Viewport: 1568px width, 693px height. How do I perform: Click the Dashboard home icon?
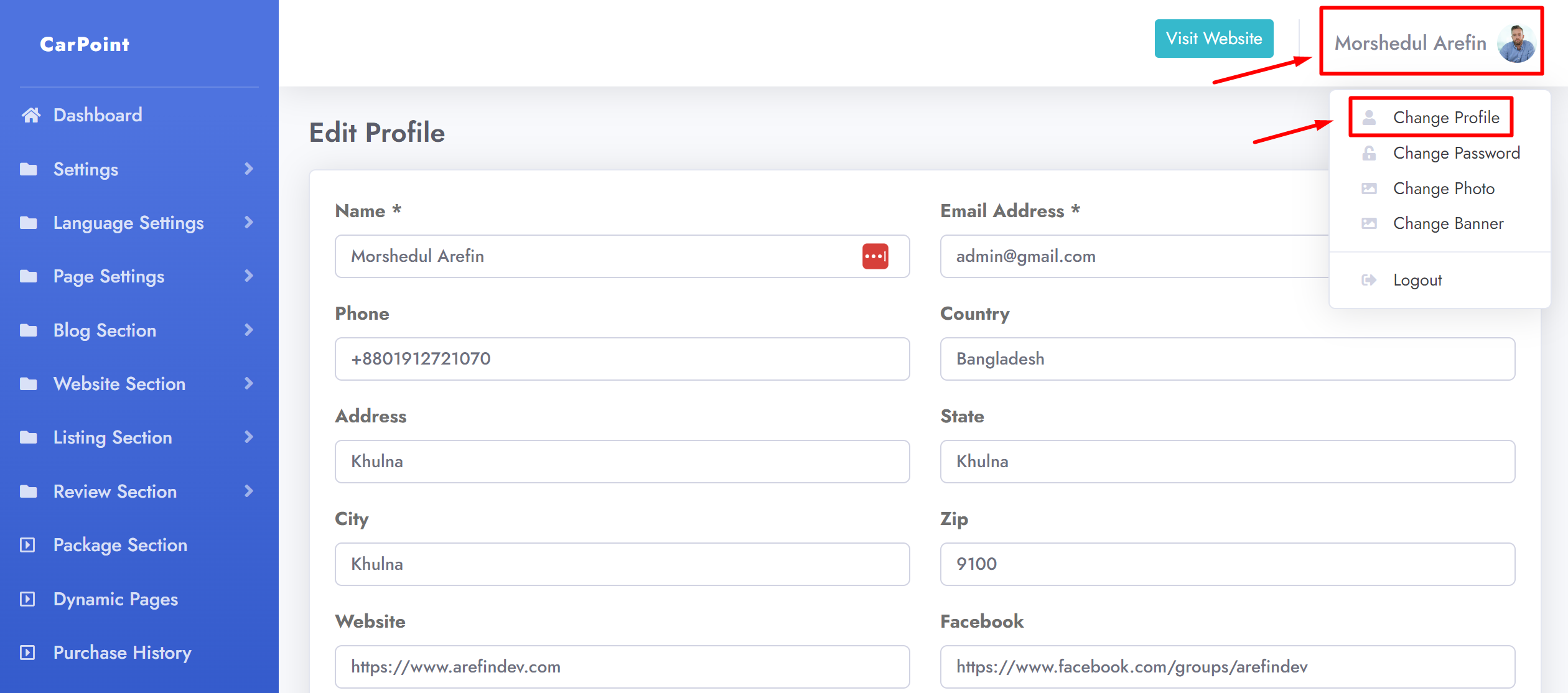[30, 115]
